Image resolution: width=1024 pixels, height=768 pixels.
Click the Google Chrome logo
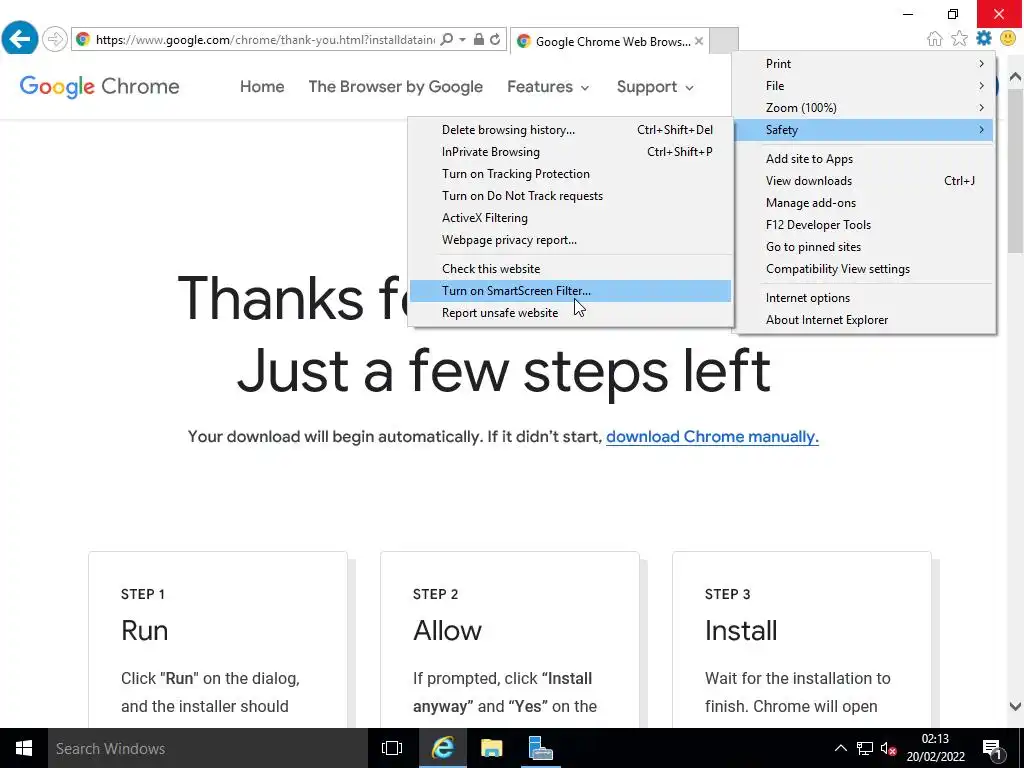click(x=99, y=86)
